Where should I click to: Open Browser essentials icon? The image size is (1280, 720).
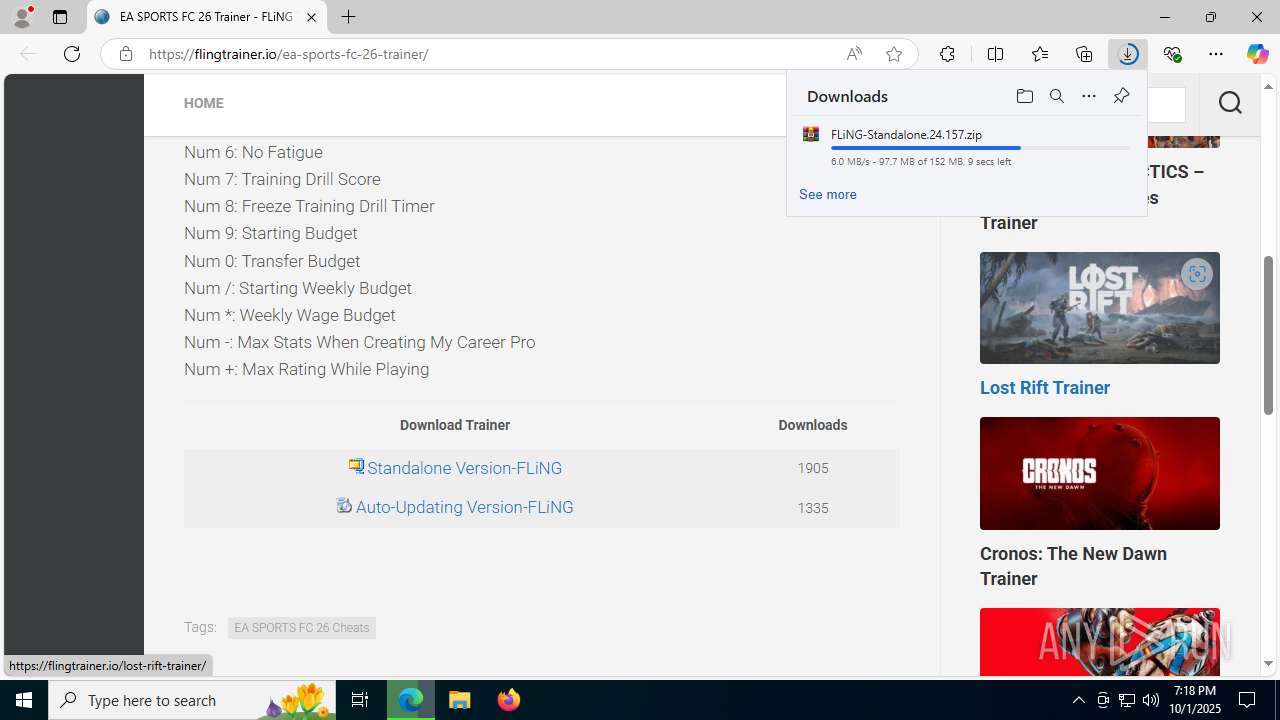coord(1172,54)
